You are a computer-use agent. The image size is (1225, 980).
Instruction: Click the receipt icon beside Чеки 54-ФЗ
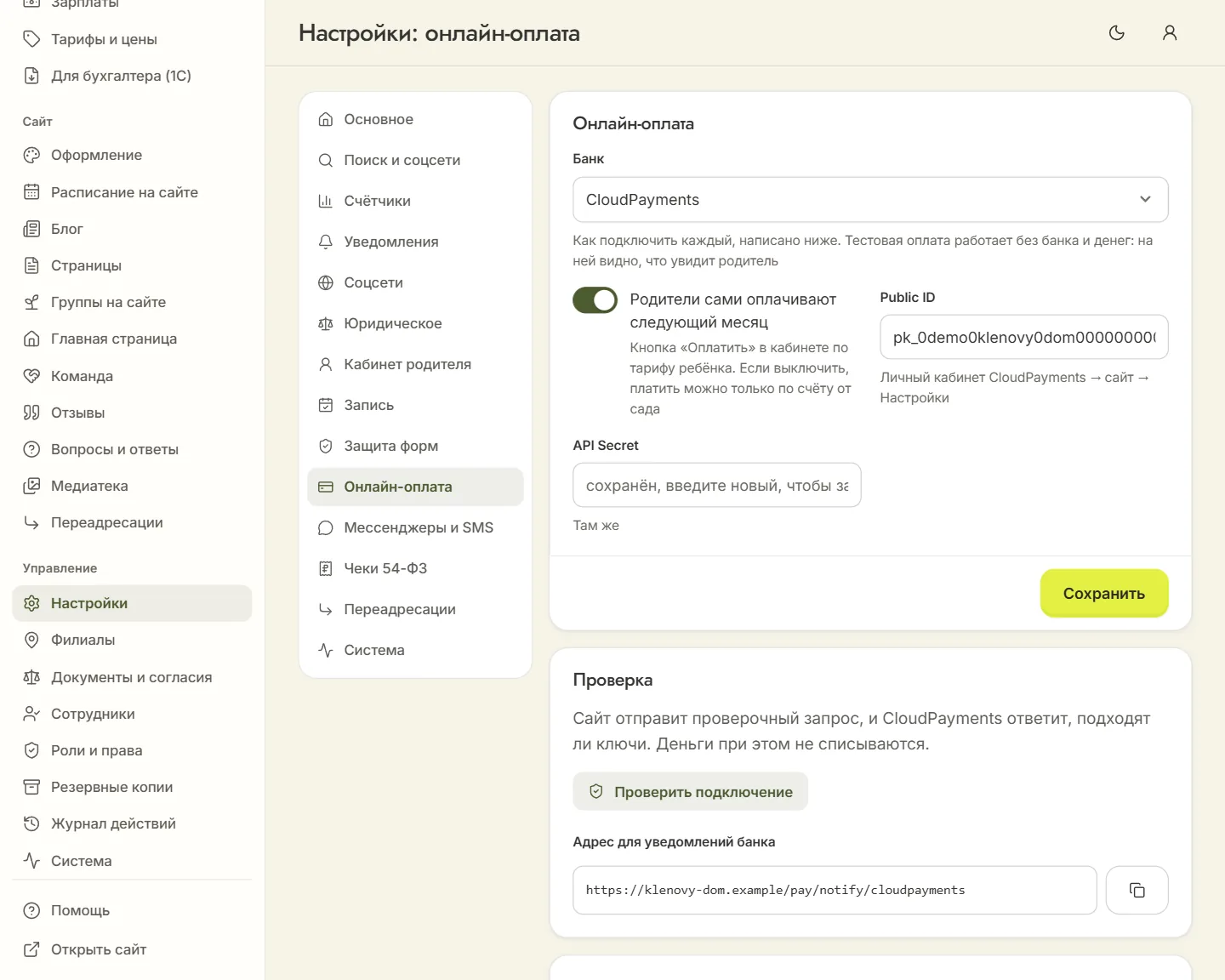tap(325, 568)
